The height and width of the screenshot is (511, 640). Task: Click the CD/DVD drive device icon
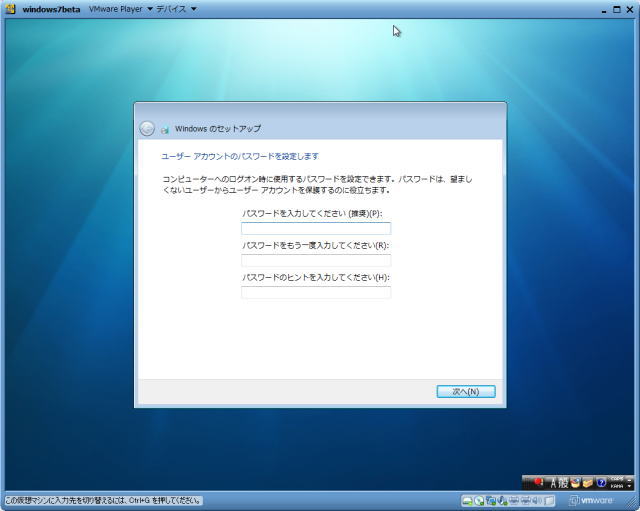[479, 501]
